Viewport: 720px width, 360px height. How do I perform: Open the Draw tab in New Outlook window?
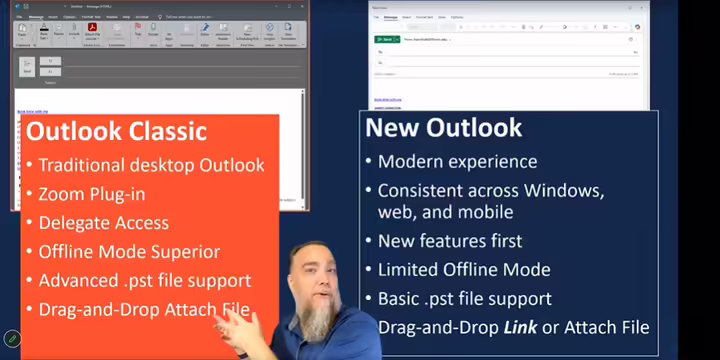442,17
